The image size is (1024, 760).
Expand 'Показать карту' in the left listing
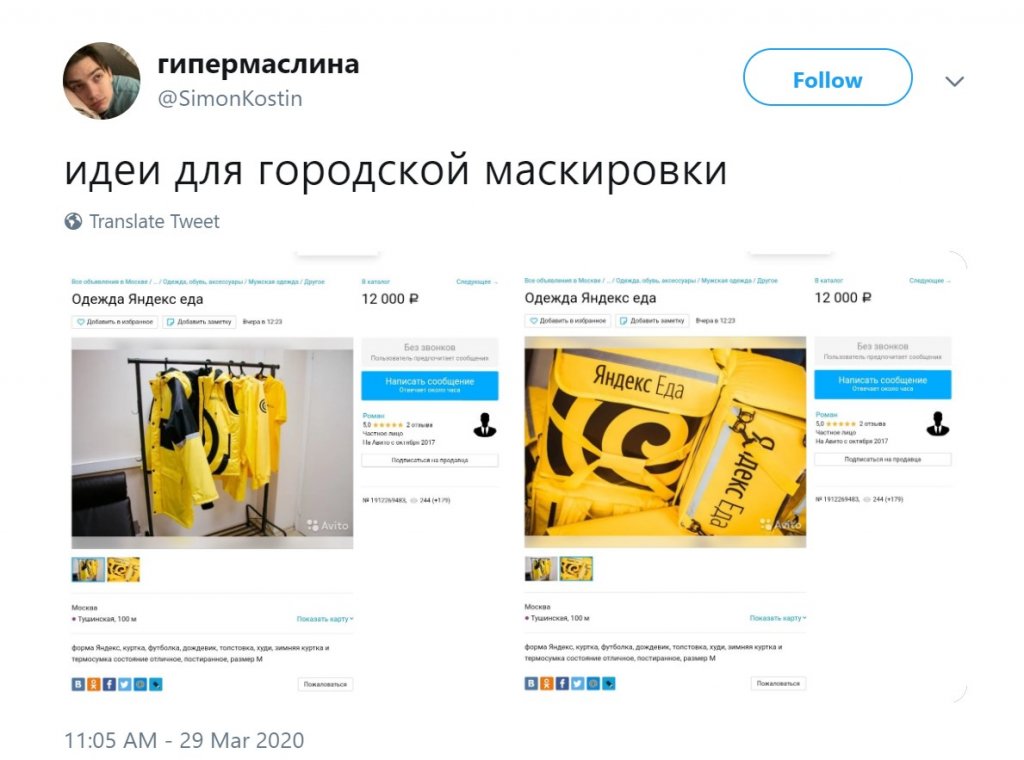click(325, 619)
